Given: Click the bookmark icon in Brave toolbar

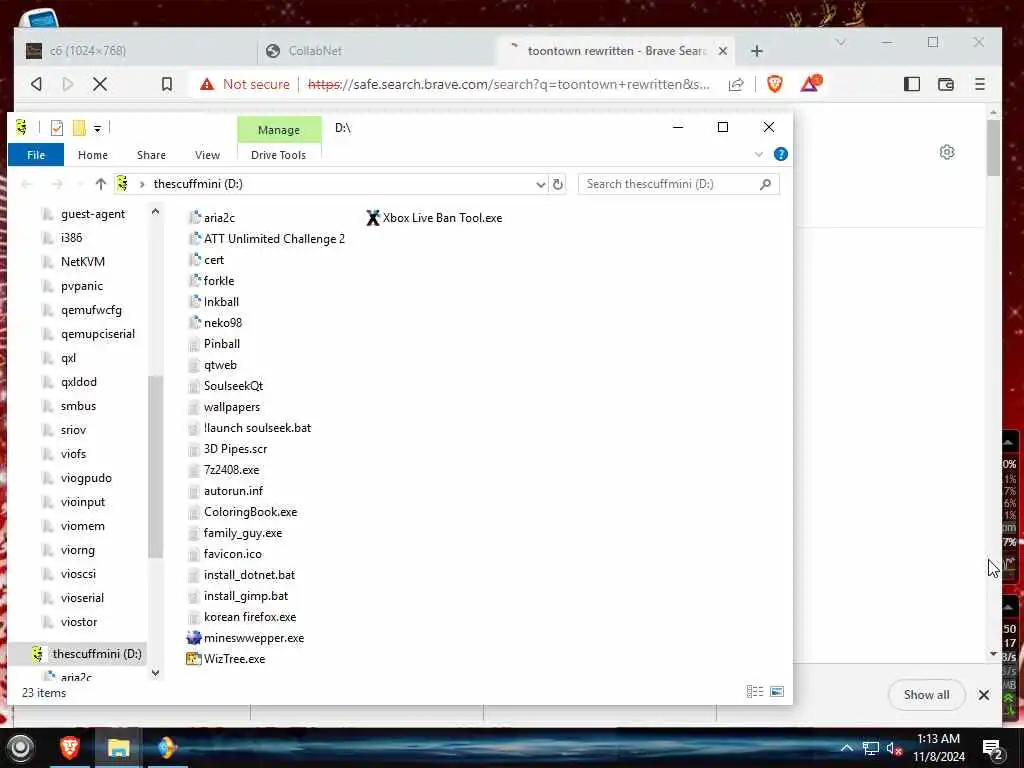Looking at the screenshot, I should [x=167, y=84].
